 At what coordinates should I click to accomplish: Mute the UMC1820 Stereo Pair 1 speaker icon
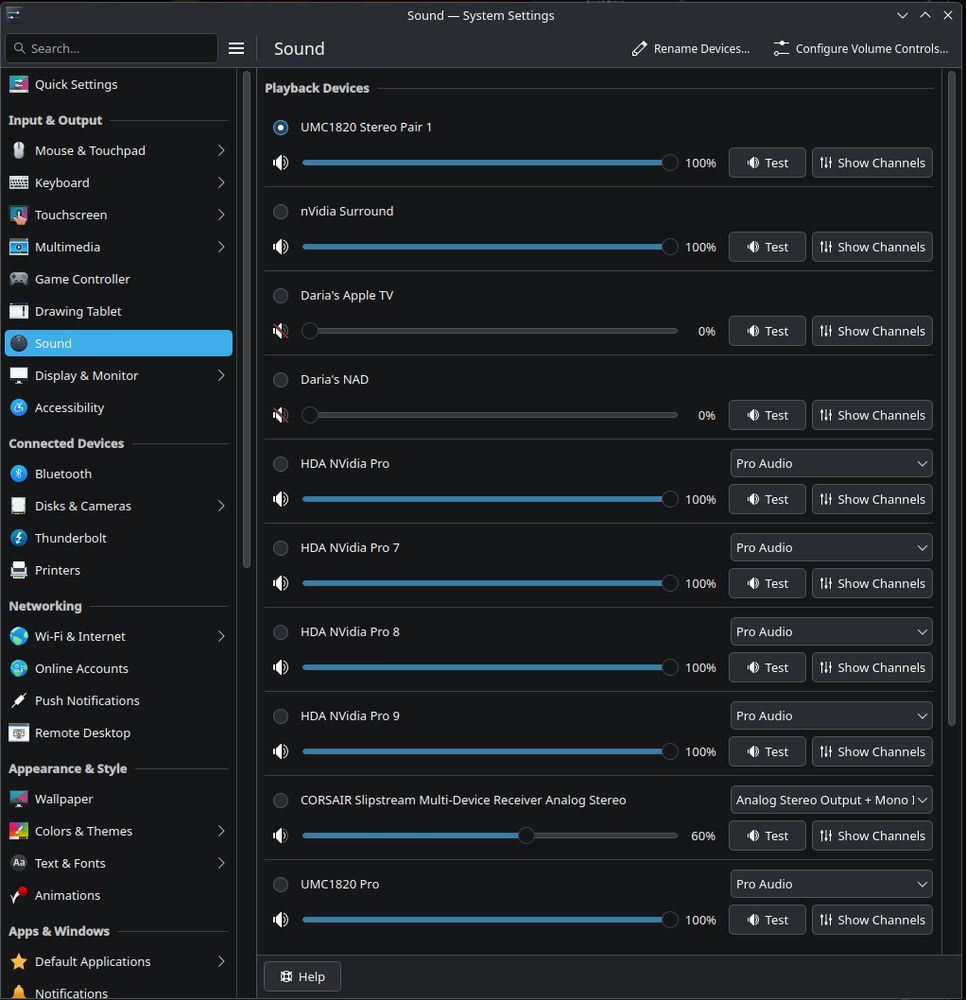tap(281, 163)
